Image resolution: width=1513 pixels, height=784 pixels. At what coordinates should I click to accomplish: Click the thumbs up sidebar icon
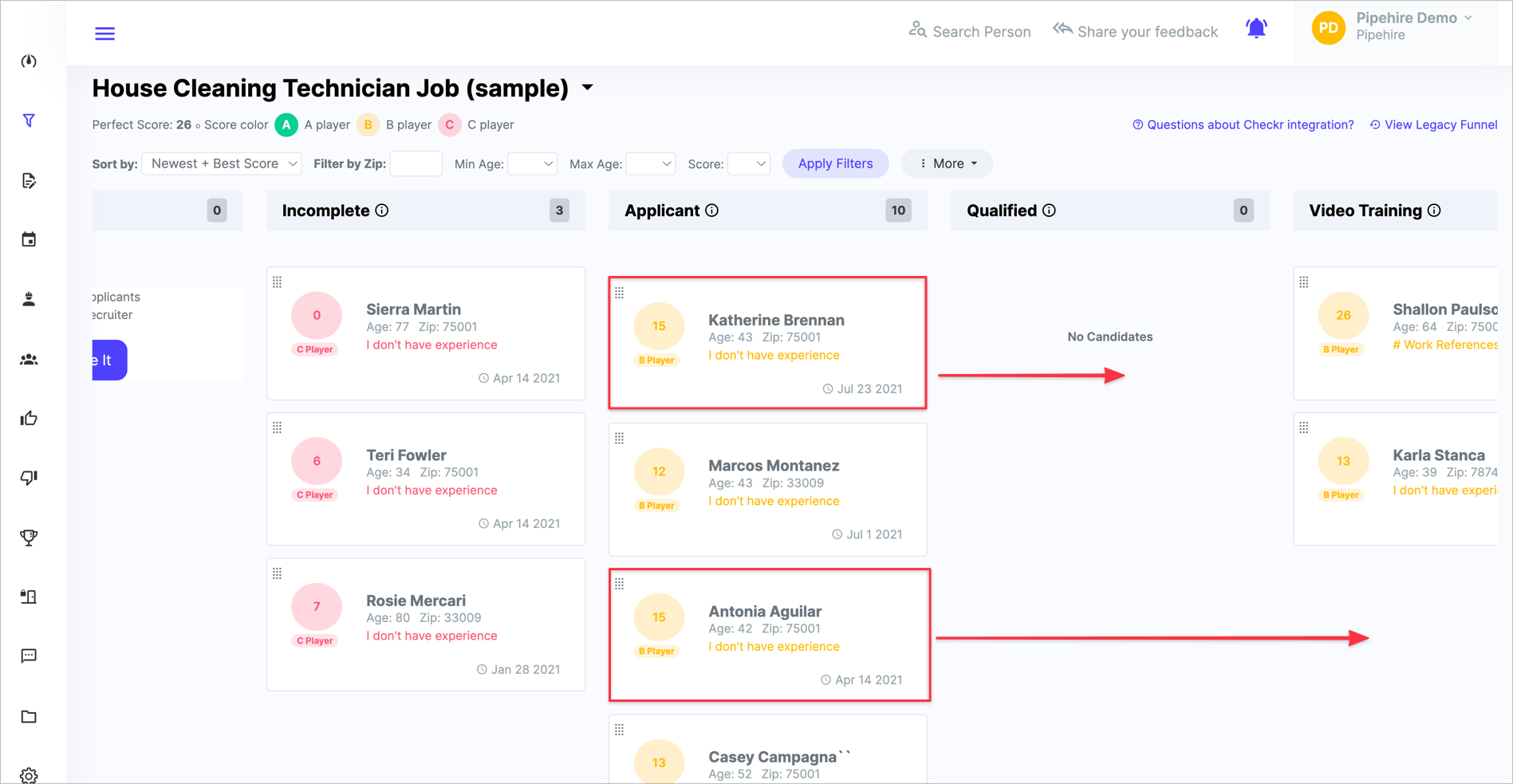[x=29, y=417]
